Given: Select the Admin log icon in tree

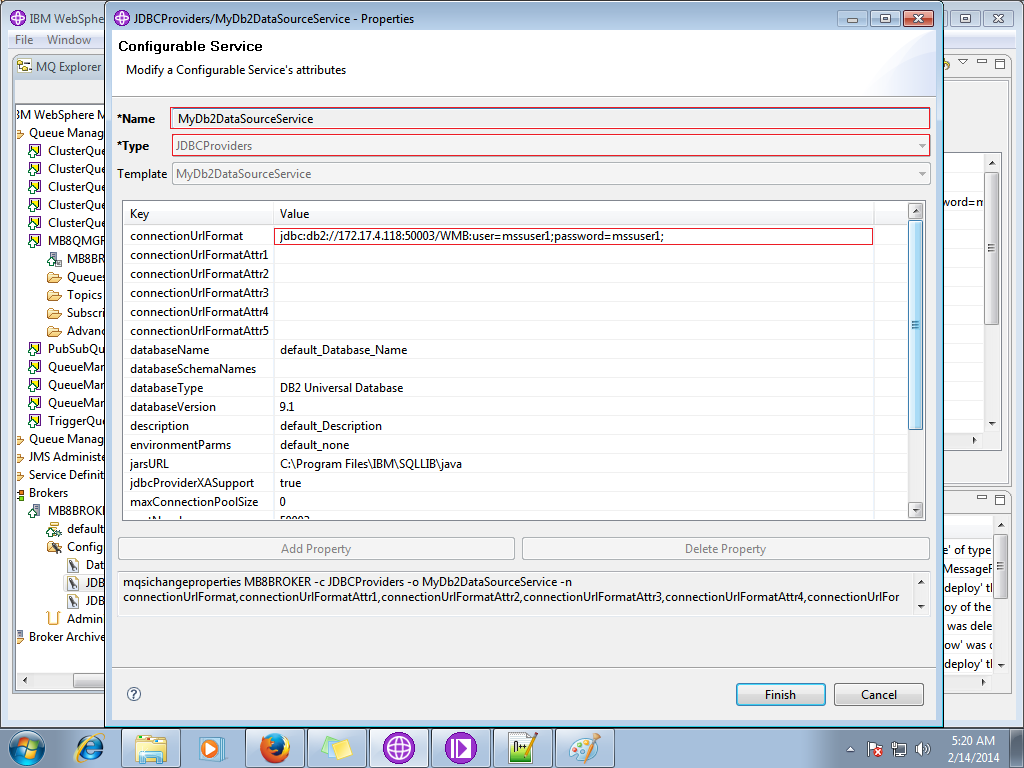Looking at the screenshot, I should (x=54, y=618).
